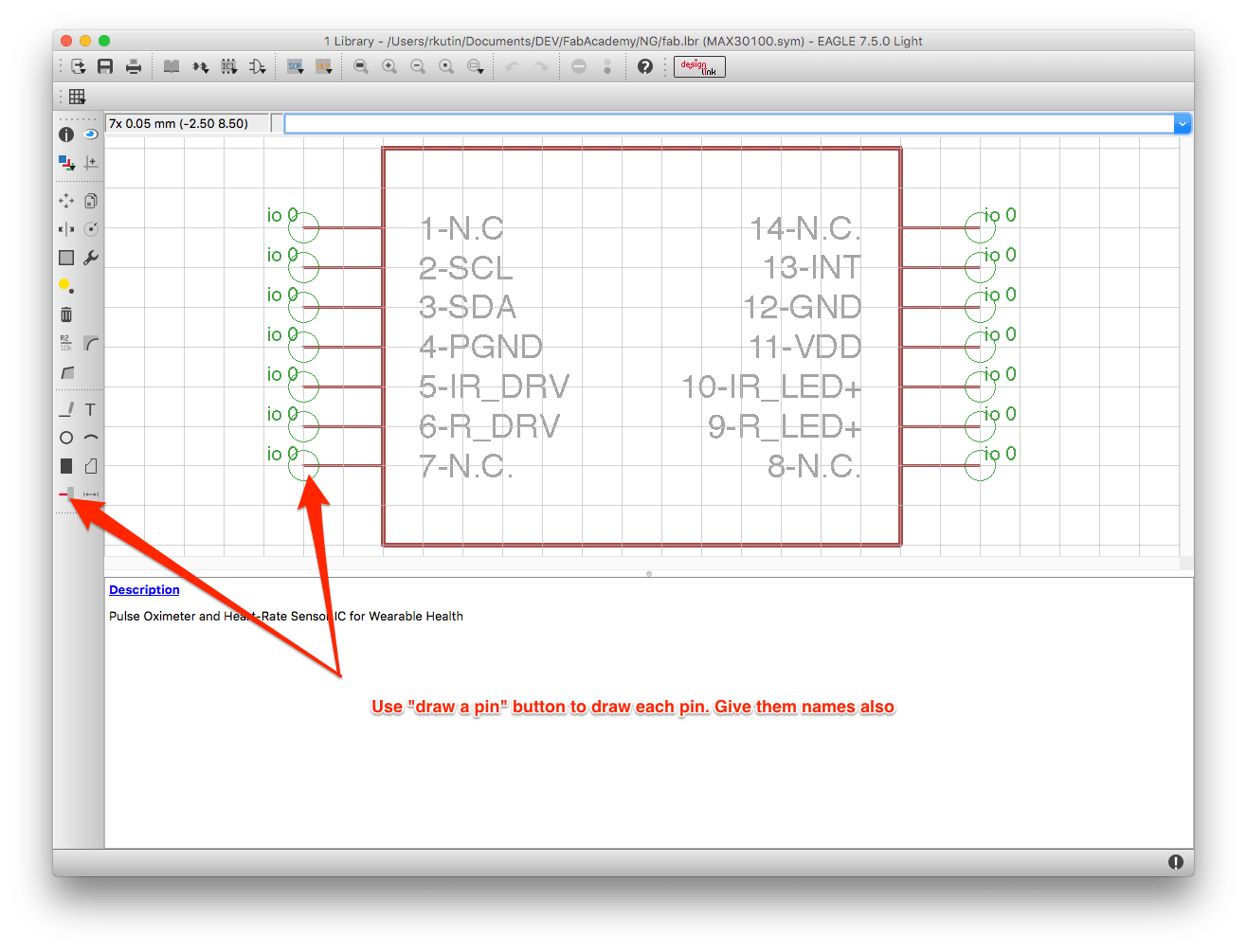Focus the command line input field
Image resolution: width=1247 pixels, height=952 pixels.
pos(730,123)
